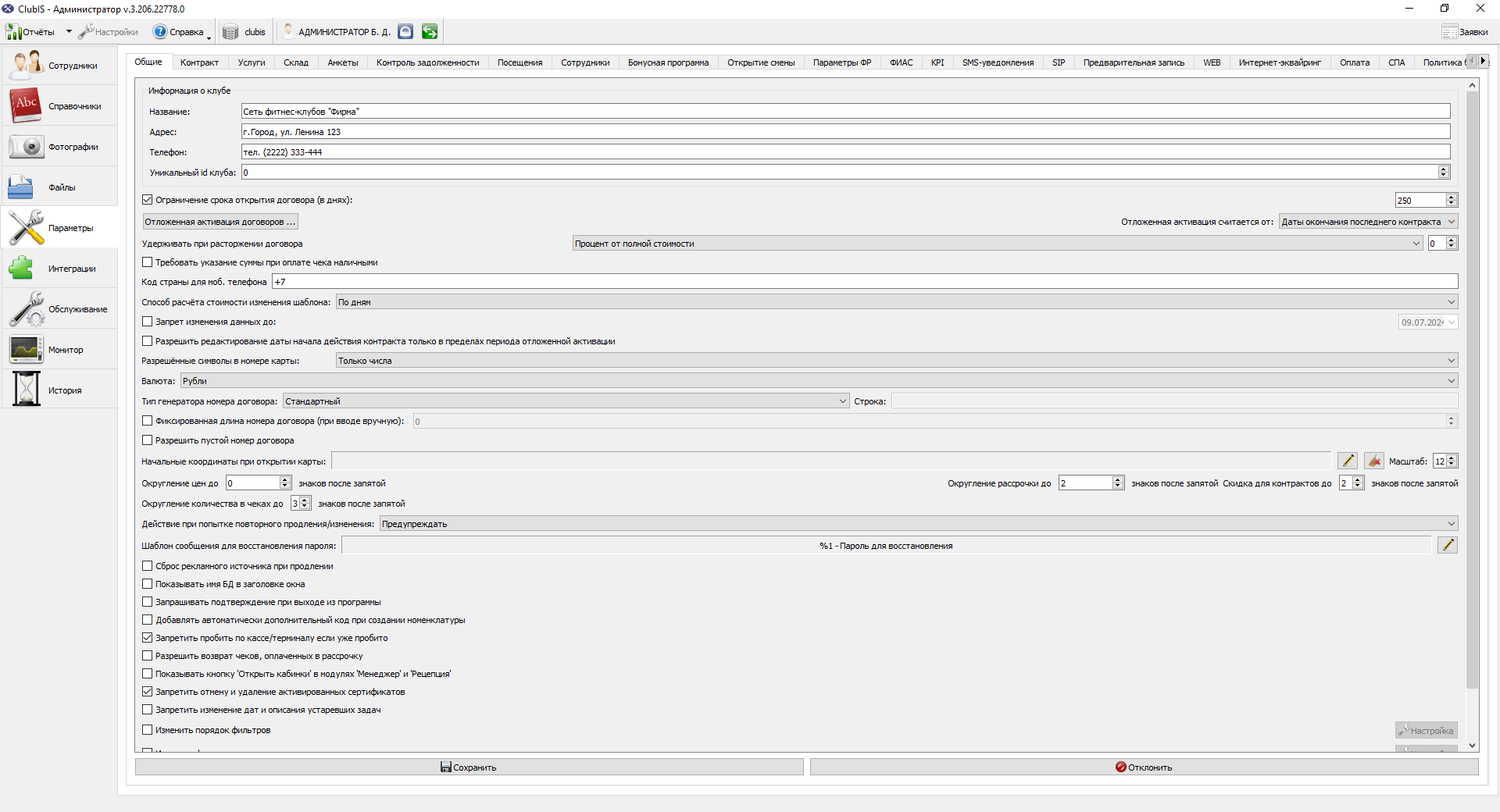Switch to the Бонусная программа tab
1500x812 pixels.
tap(668, 62)
